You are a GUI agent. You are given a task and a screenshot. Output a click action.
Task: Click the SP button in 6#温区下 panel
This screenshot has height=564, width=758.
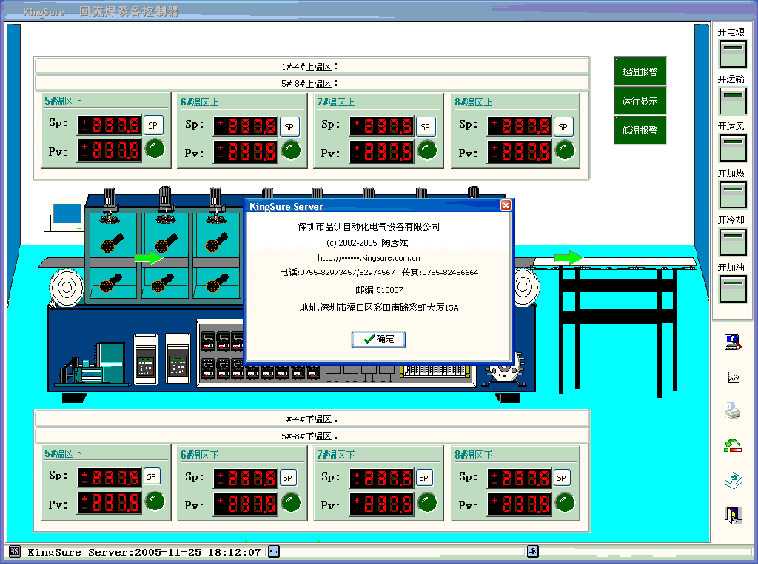click(288, 478)
